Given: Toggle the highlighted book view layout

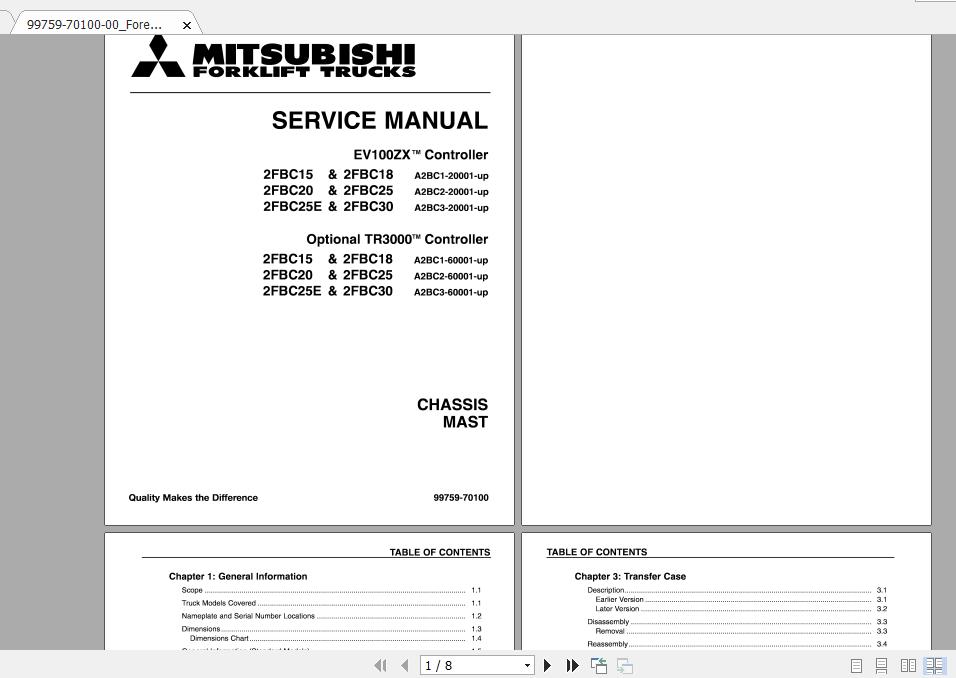Looking at the screenshot, I should point(934,665).
